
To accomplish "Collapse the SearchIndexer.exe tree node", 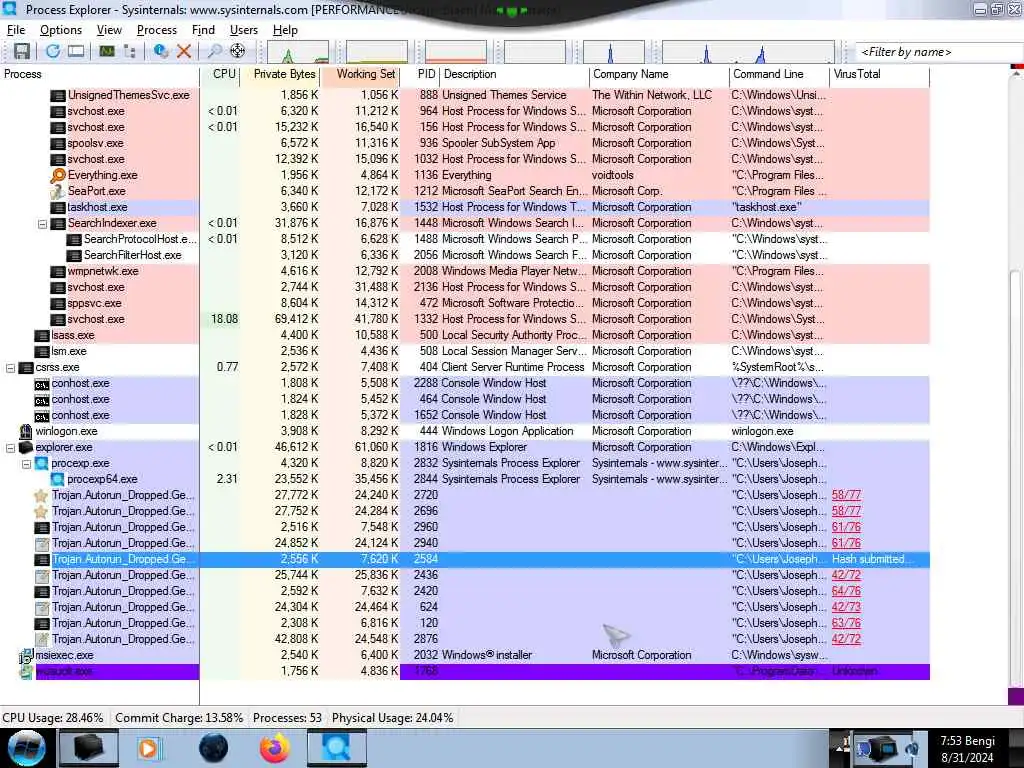I will (42, 223).
